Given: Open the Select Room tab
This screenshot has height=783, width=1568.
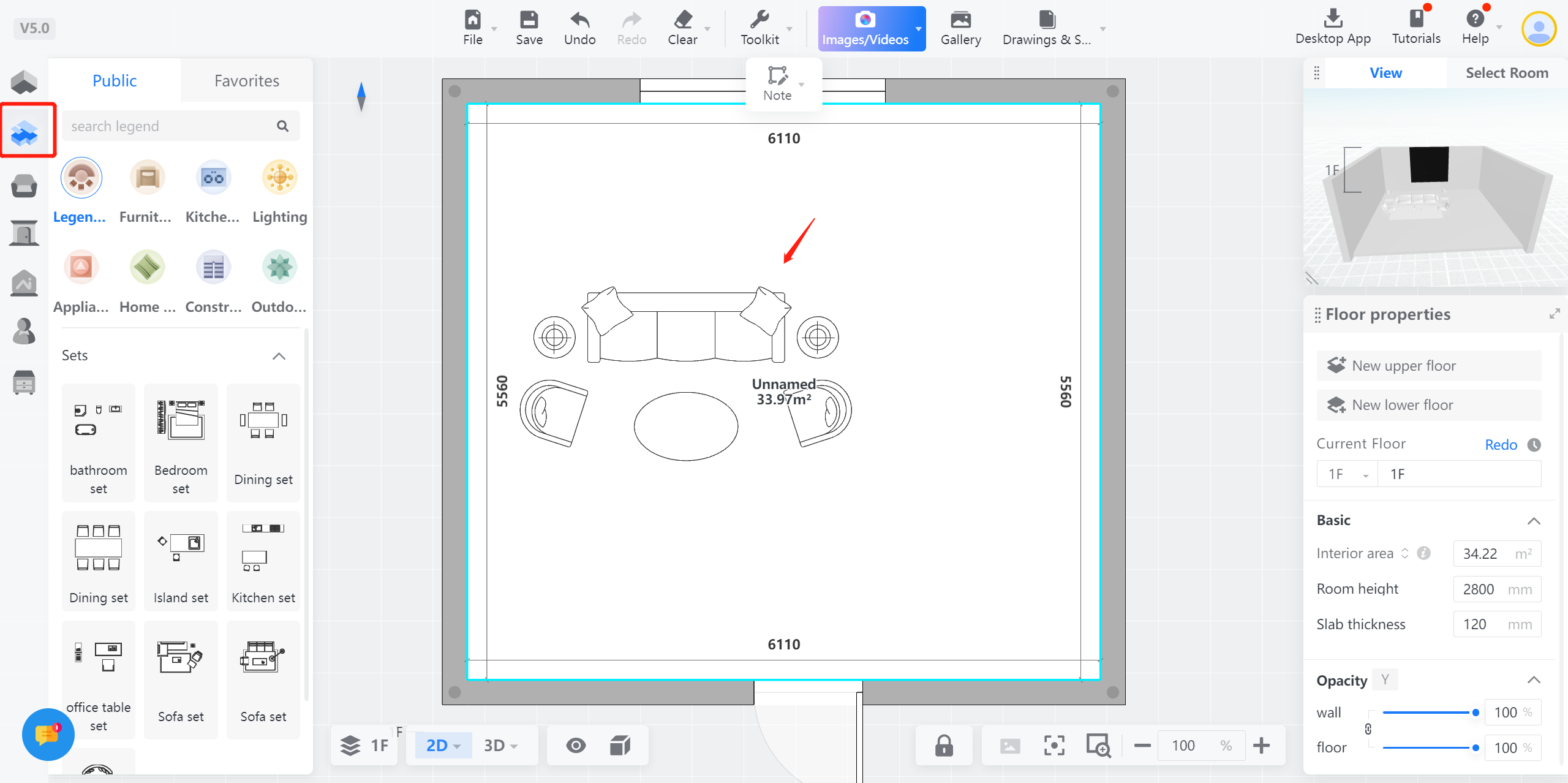Looking at the screenshot, I should (x=1506, y=73).
